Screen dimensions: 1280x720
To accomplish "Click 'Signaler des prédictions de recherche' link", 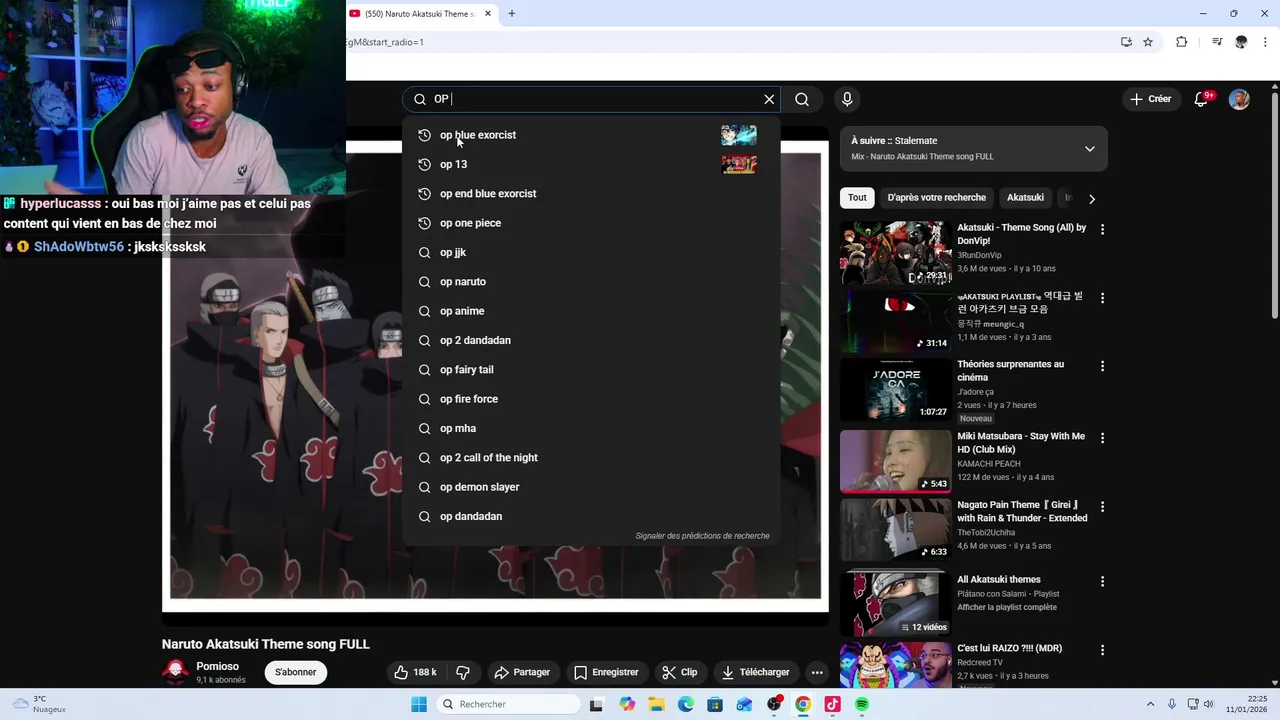I will coord(702,536).
